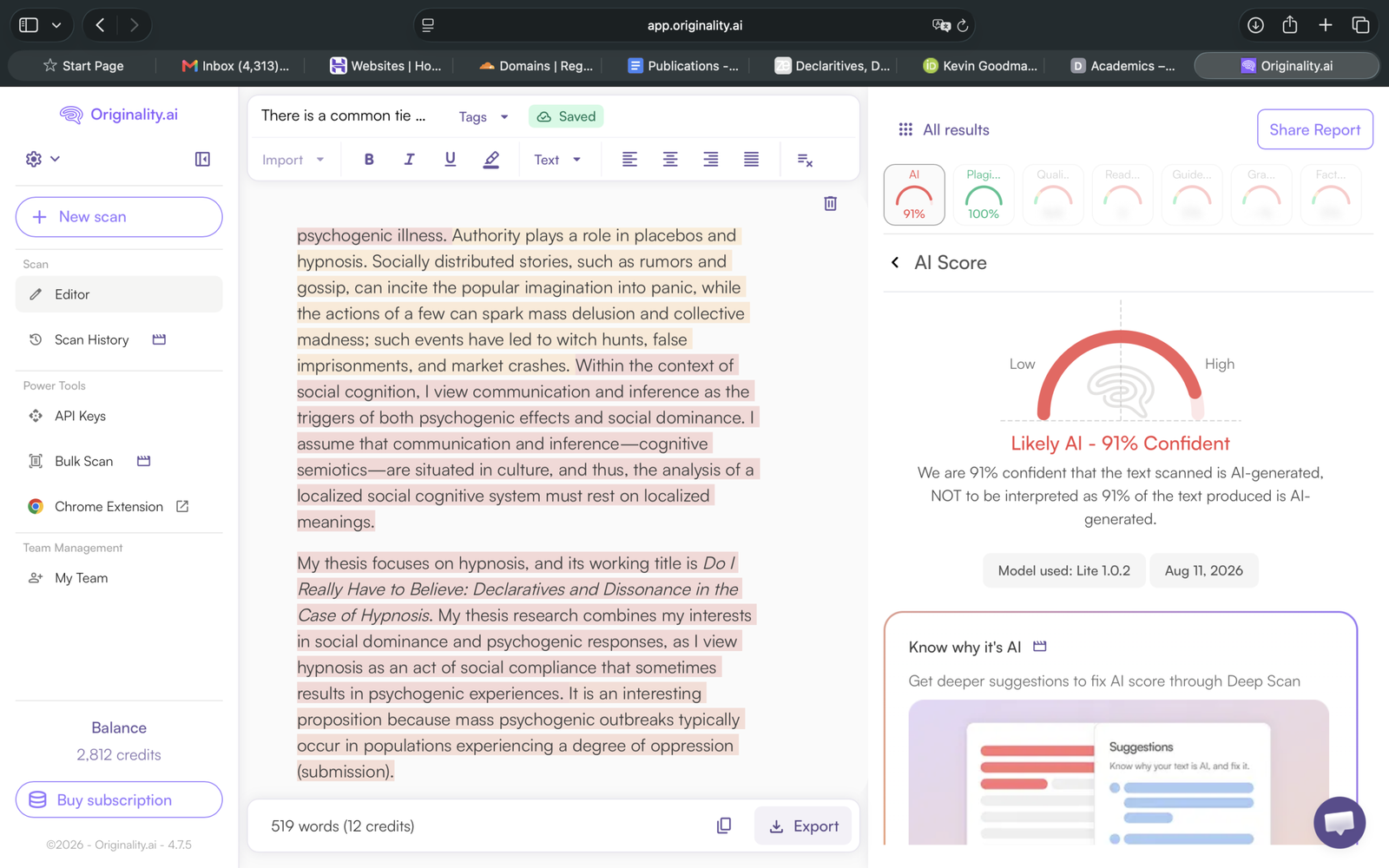This screenshot has height=868, width=1389.
Task: Open the Editor sidebar item
Action: coord(119,294)
